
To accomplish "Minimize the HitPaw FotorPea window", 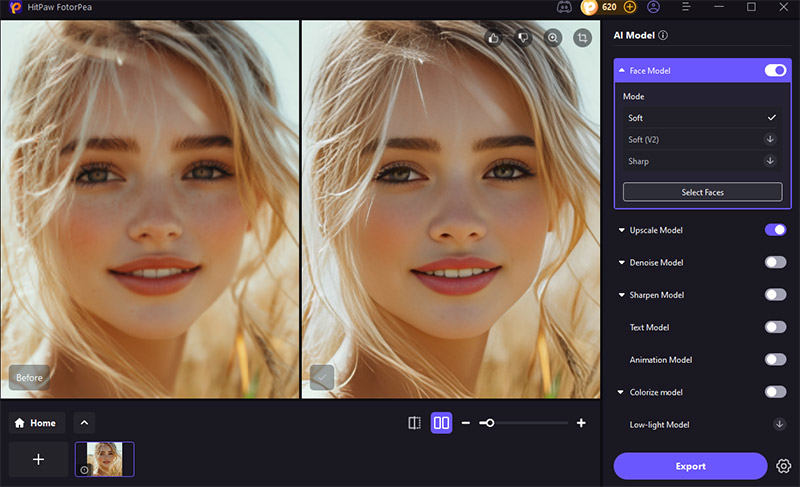I will (x=719, y=7).
